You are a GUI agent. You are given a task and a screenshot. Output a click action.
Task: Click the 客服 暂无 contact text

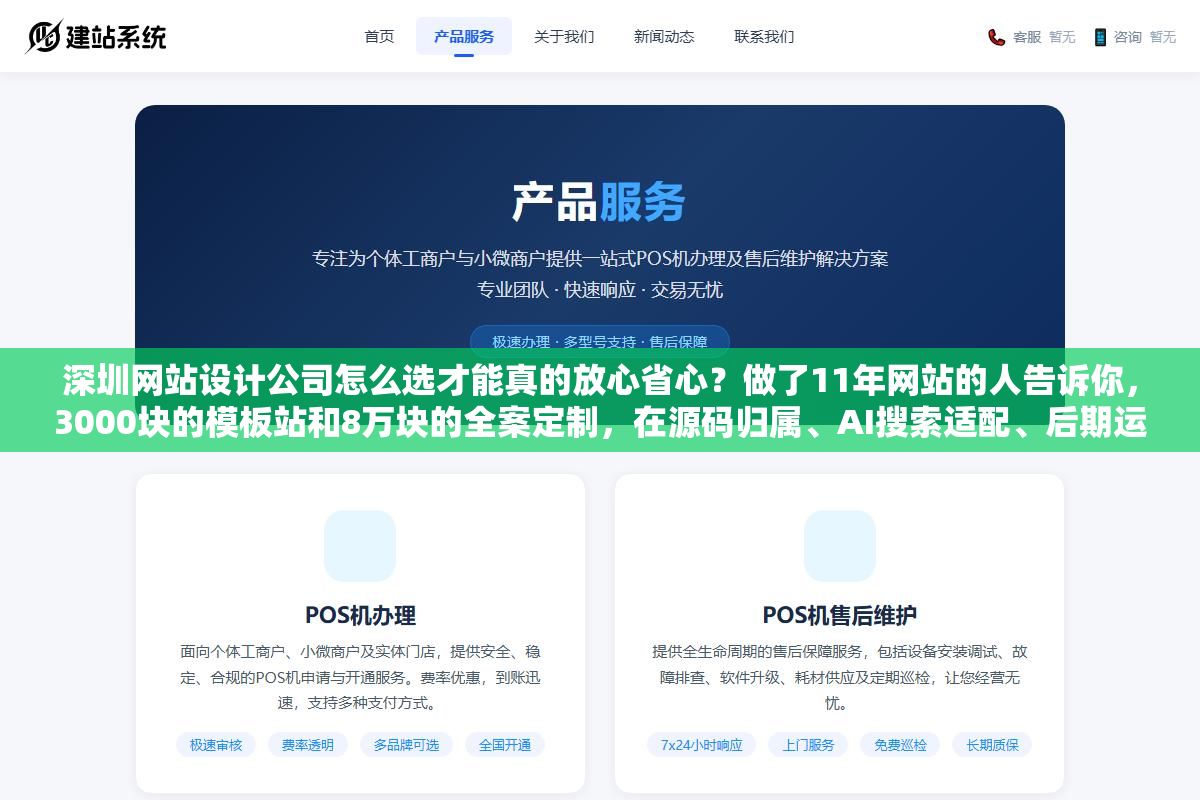coord(1044,37)
